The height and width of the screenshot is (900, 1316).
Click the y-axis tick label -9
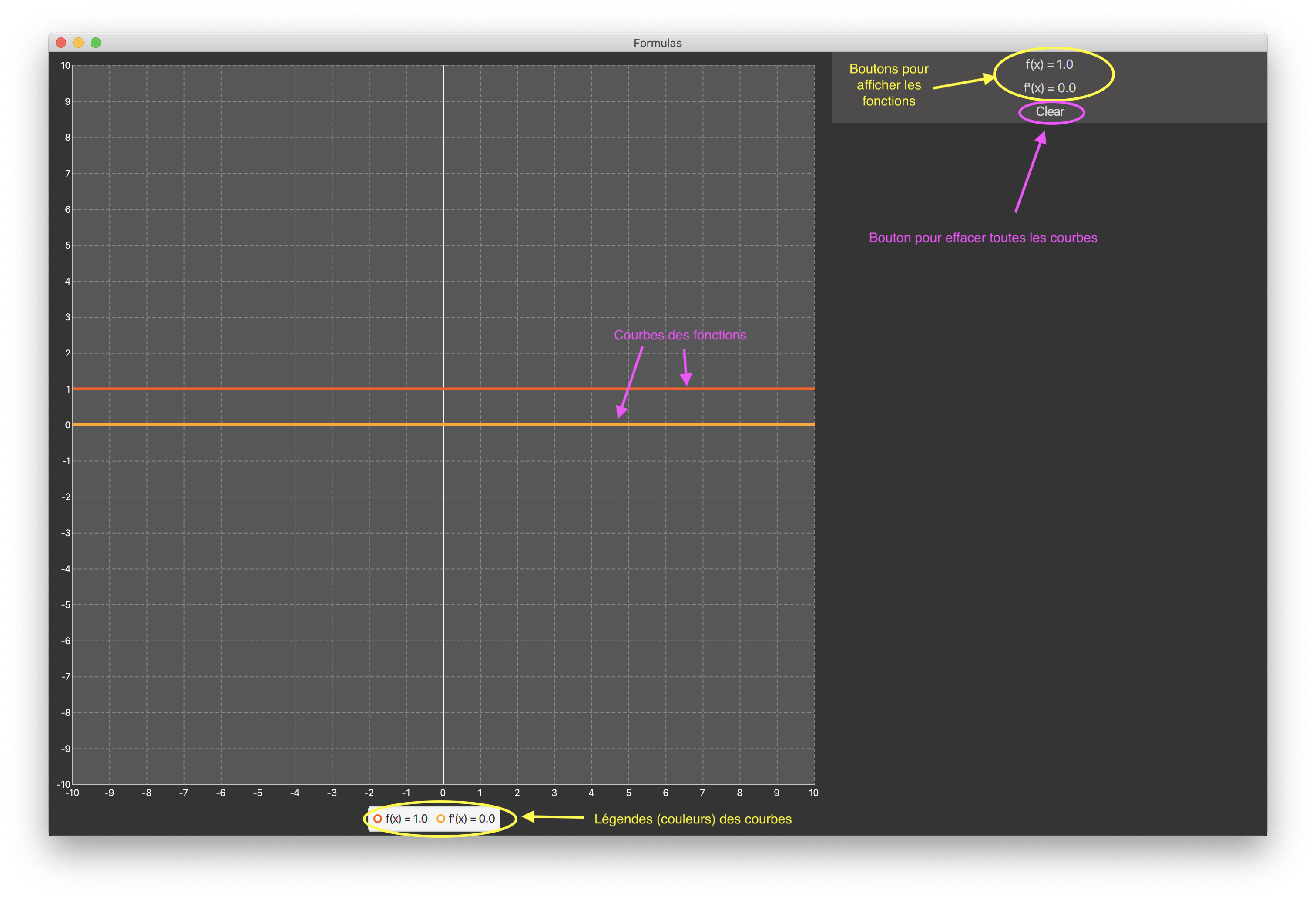point(66,748)
